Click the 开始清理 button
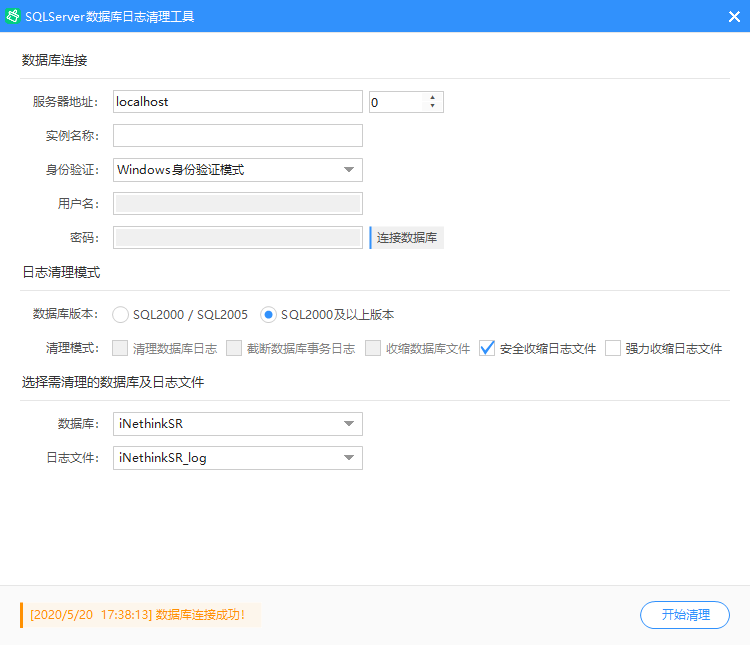750x645 pixels. coord(685,615)
